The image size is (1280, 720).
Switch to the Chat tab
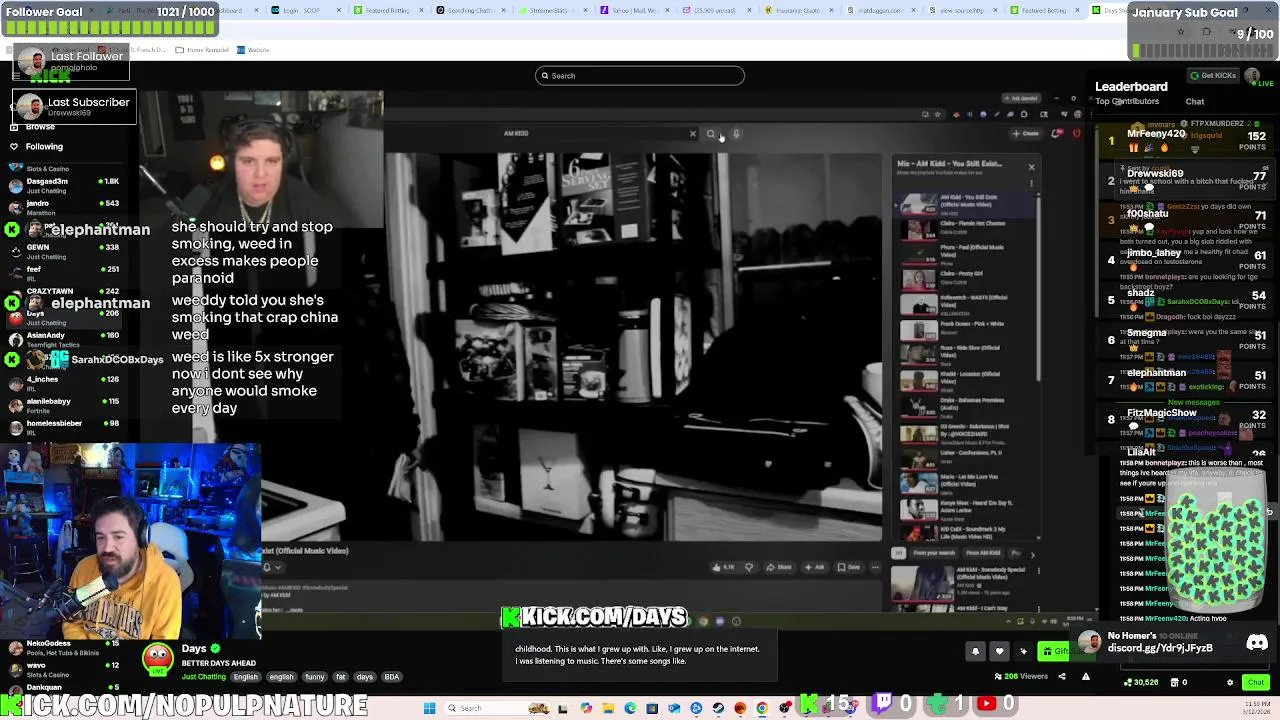(x=1195, y=102)
